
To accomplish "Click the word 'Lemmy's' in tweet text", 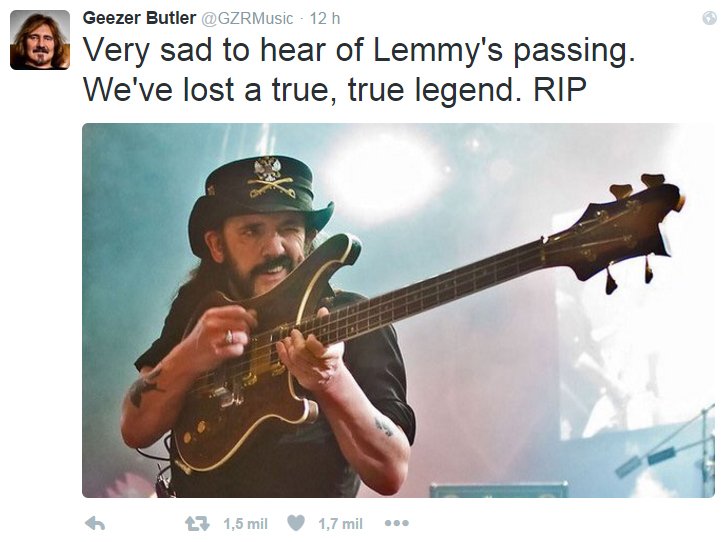I will (x=437, y=50).
